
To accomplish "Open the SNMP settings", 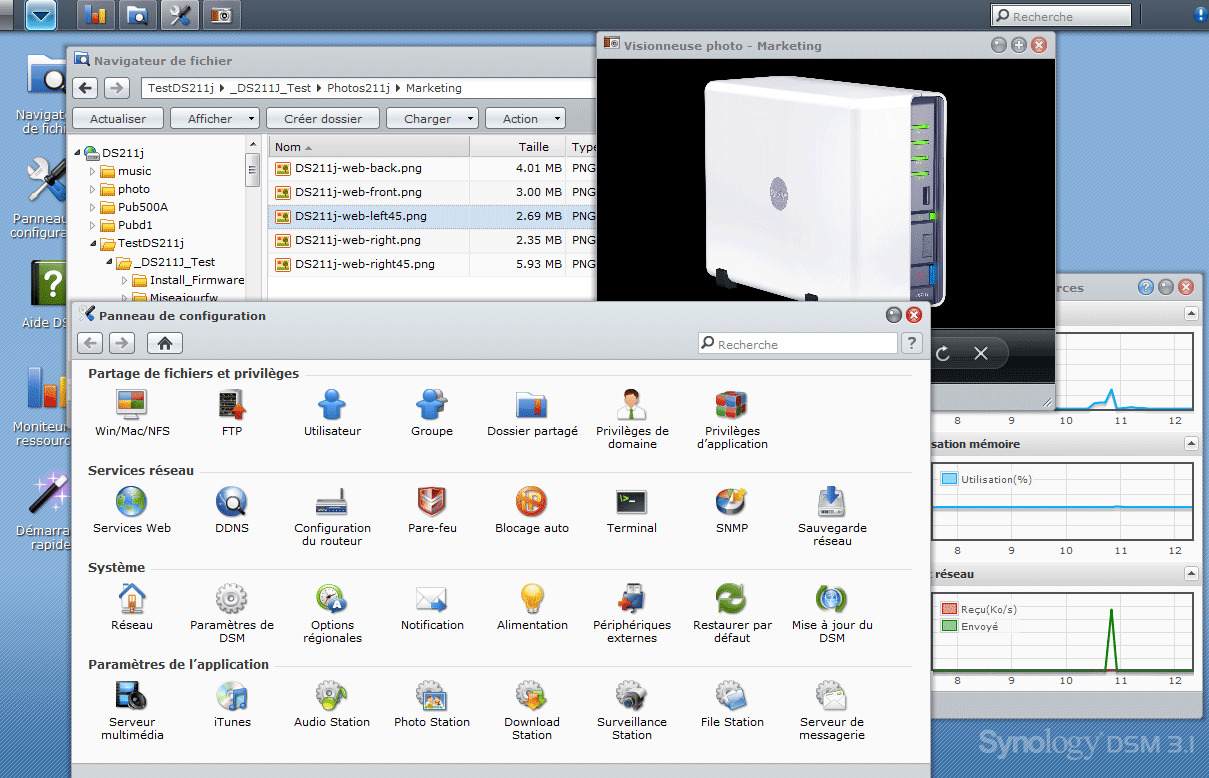I will 732,510.
